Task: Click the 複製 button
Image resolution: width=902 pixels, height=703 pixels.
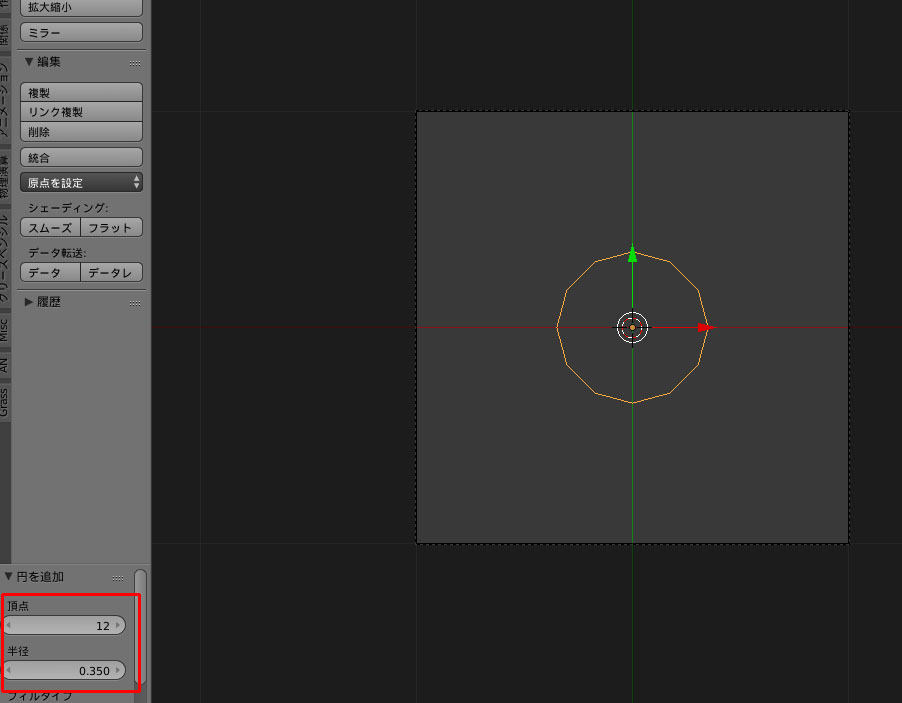Action: pyautogui.click(x=81, y=92)
